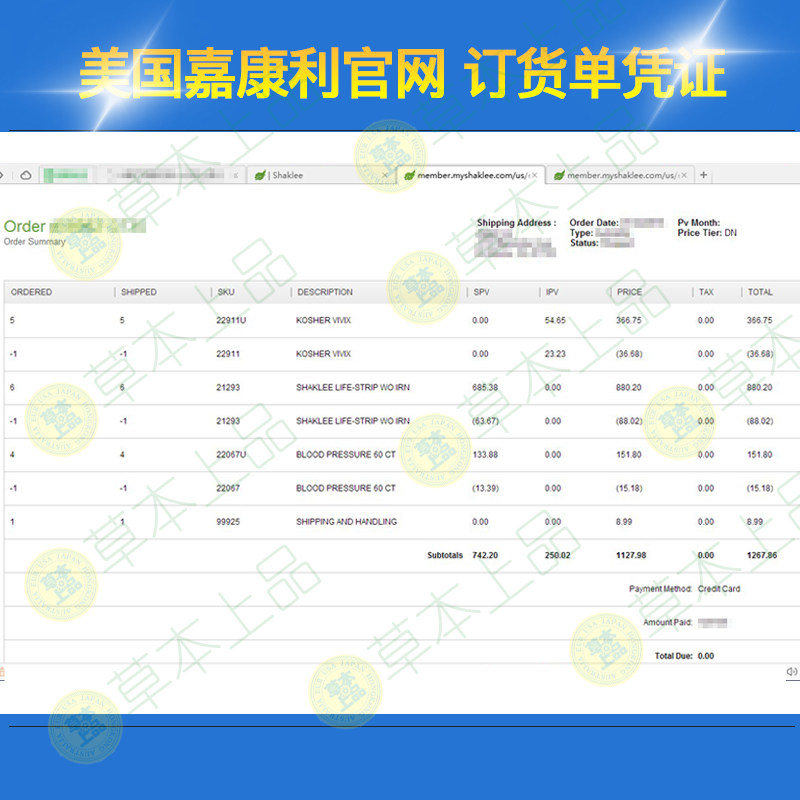Click the Order heading text

(x=24, y=226)
